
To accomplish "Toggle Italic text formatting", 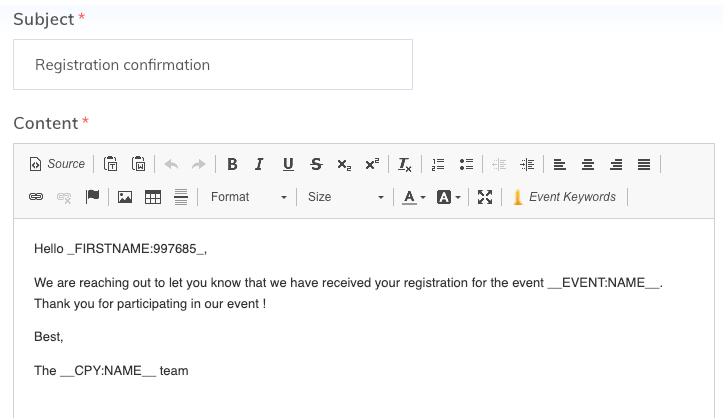I will pyautogui.click(x=260, y=164).
